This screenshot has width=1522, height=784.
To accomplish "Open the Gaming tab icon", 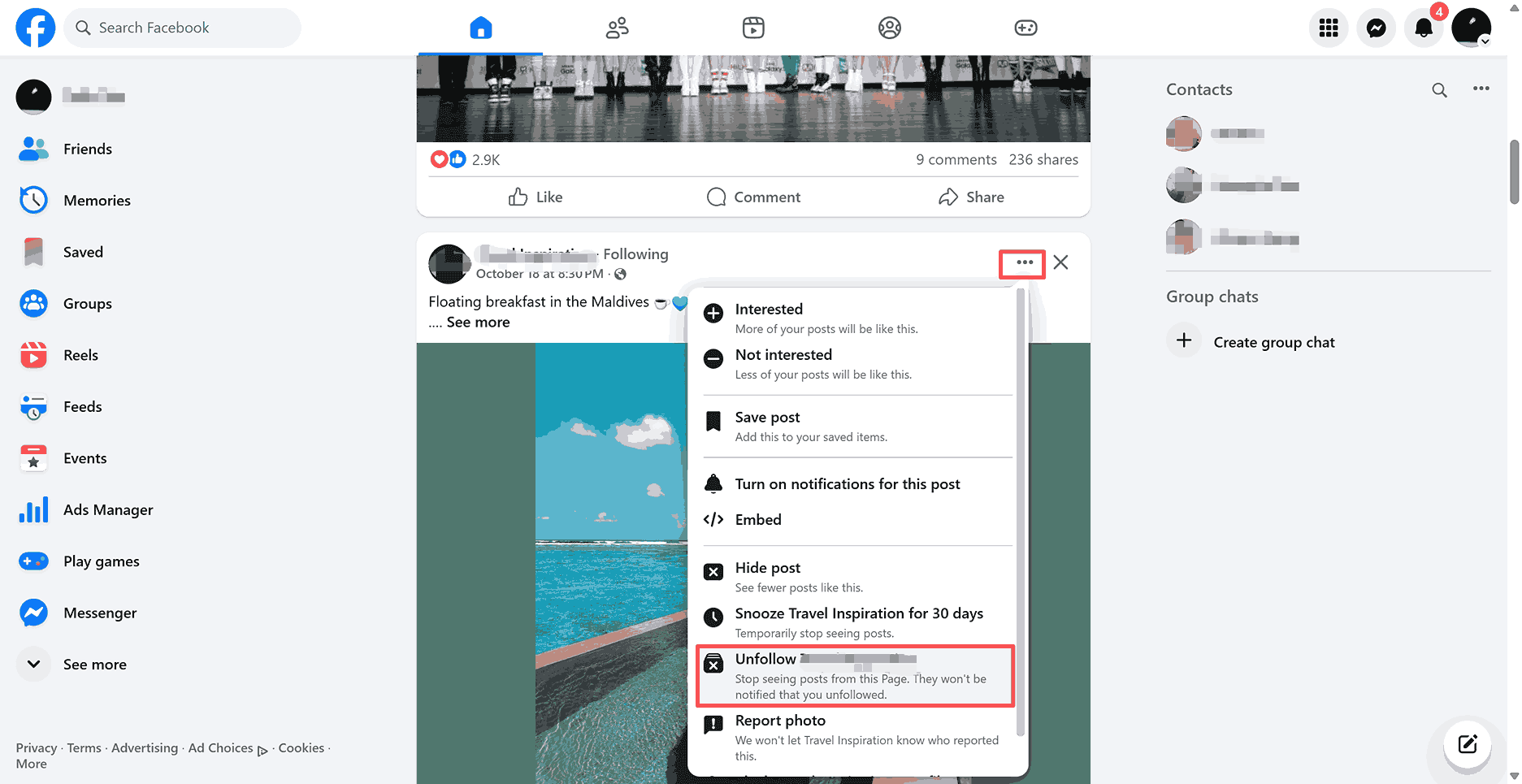I will pyautogui.click(x=1026, y=28).
